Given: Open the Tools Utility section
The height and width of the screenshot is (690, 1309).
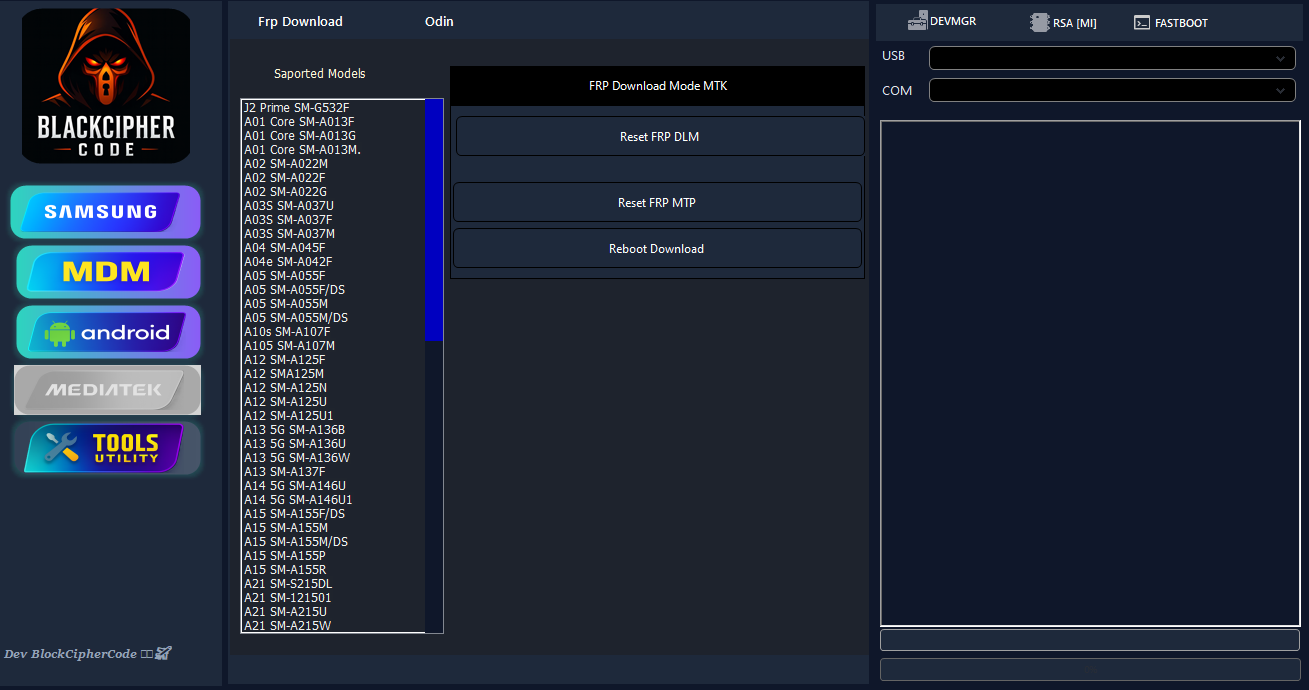Looking at the screenshot, I should tap(106, 448).
